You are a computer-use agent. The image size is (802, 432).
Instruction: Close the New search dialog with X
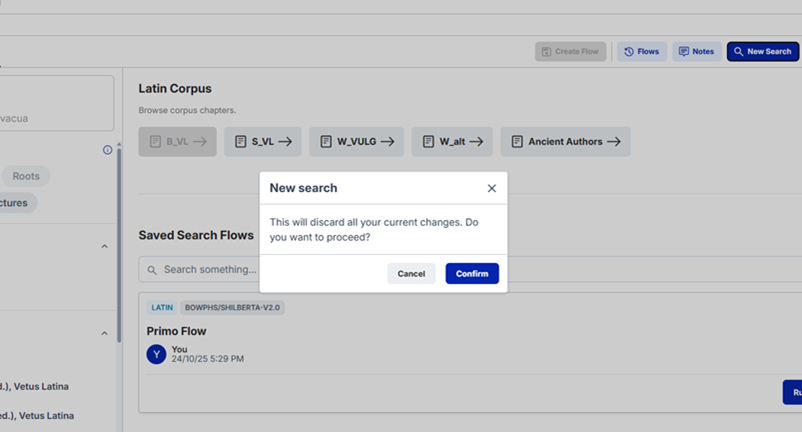coord(491,188)
